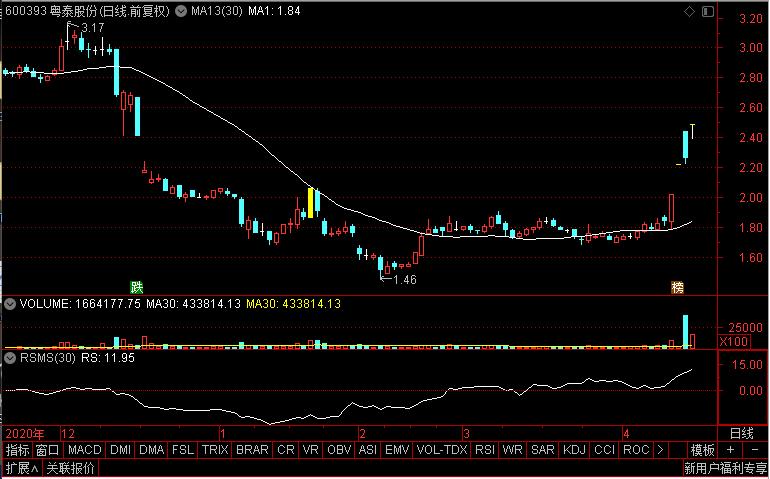The height and width of the screenshot is (479, 770).
Task: Click the X100 volume scale label
Action: tap(734, 341)
